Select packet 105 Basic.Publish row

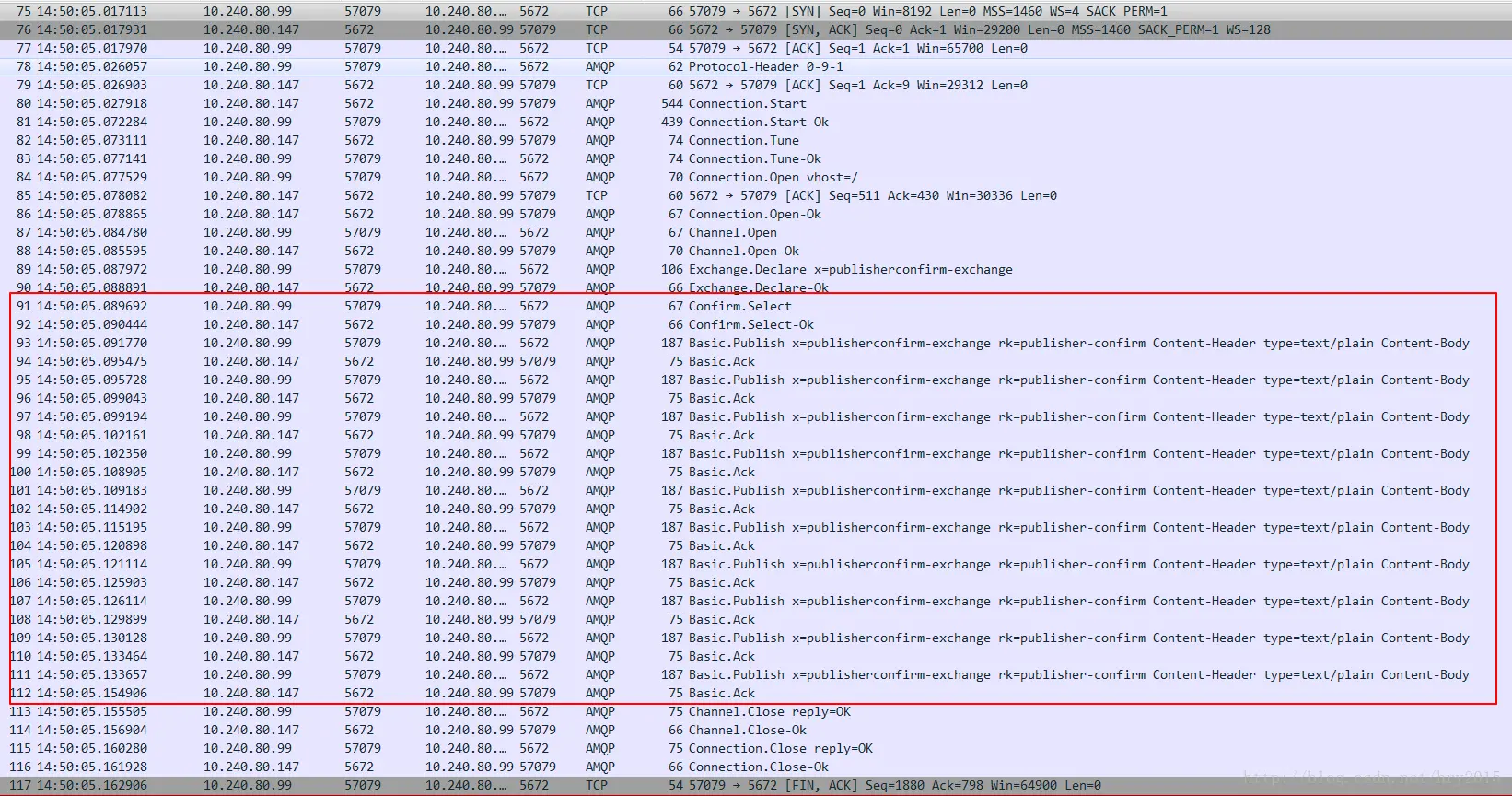click(756, 564)
